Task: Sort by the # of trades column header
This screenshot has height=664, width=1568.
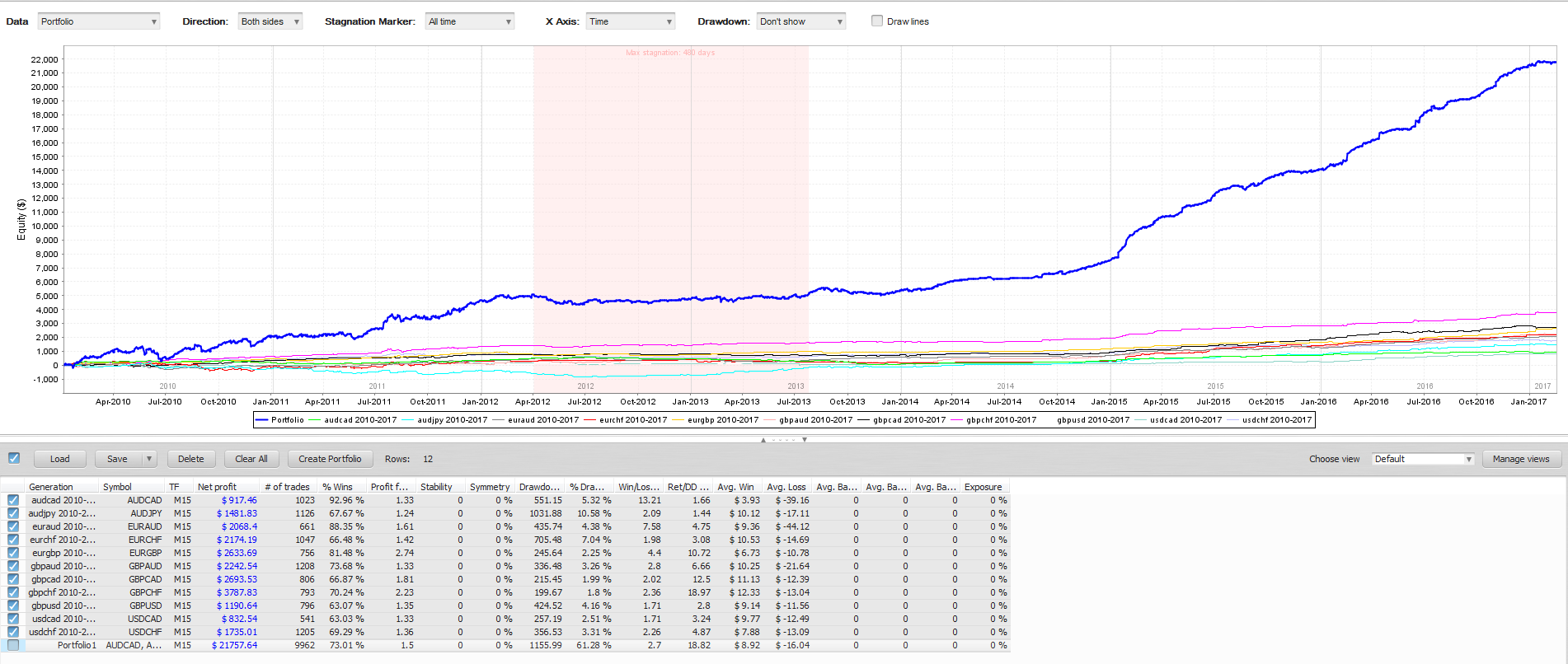Action: (x=289, y=487)
